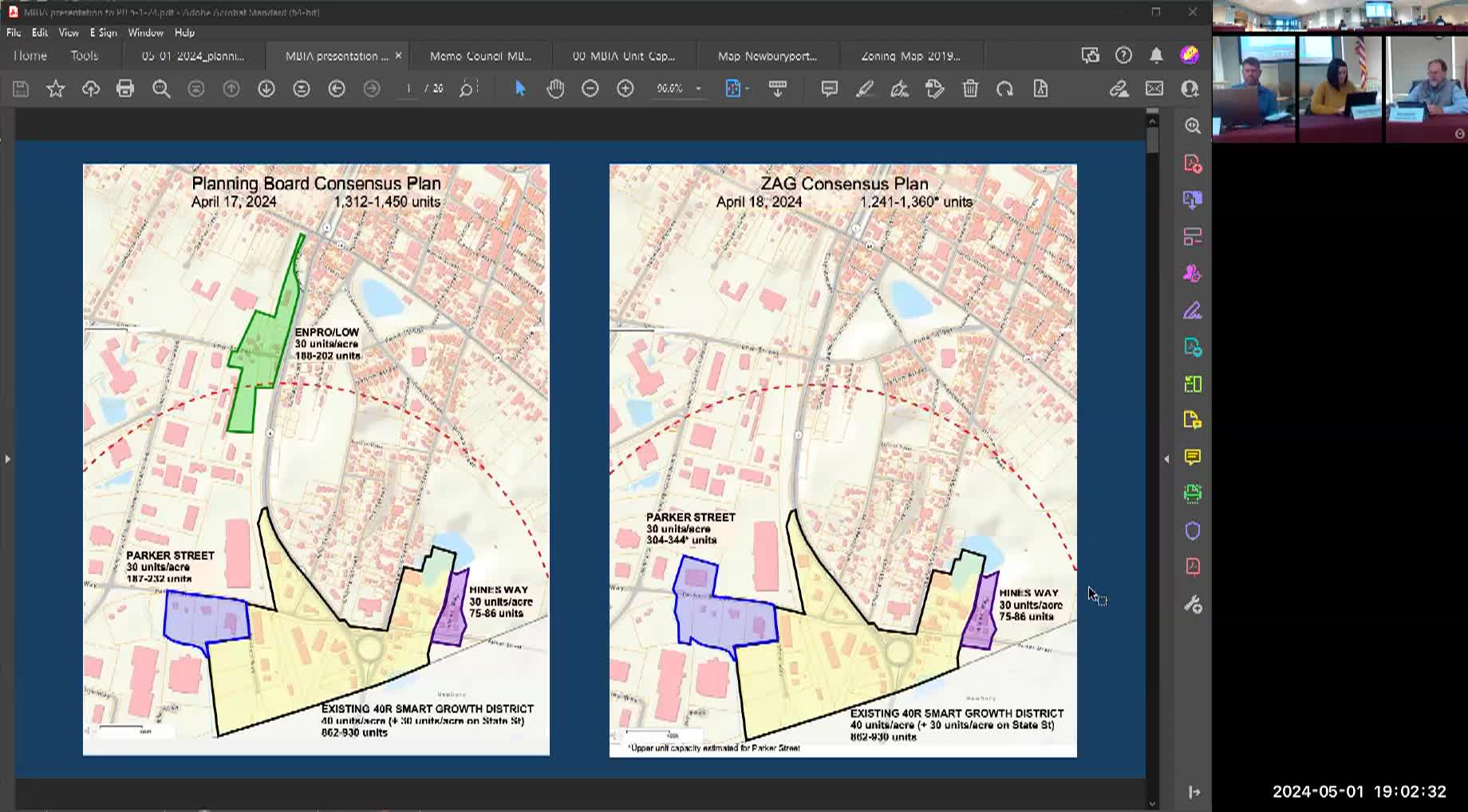
Task: Select the Hand pan tool
Action: [555, 89]
